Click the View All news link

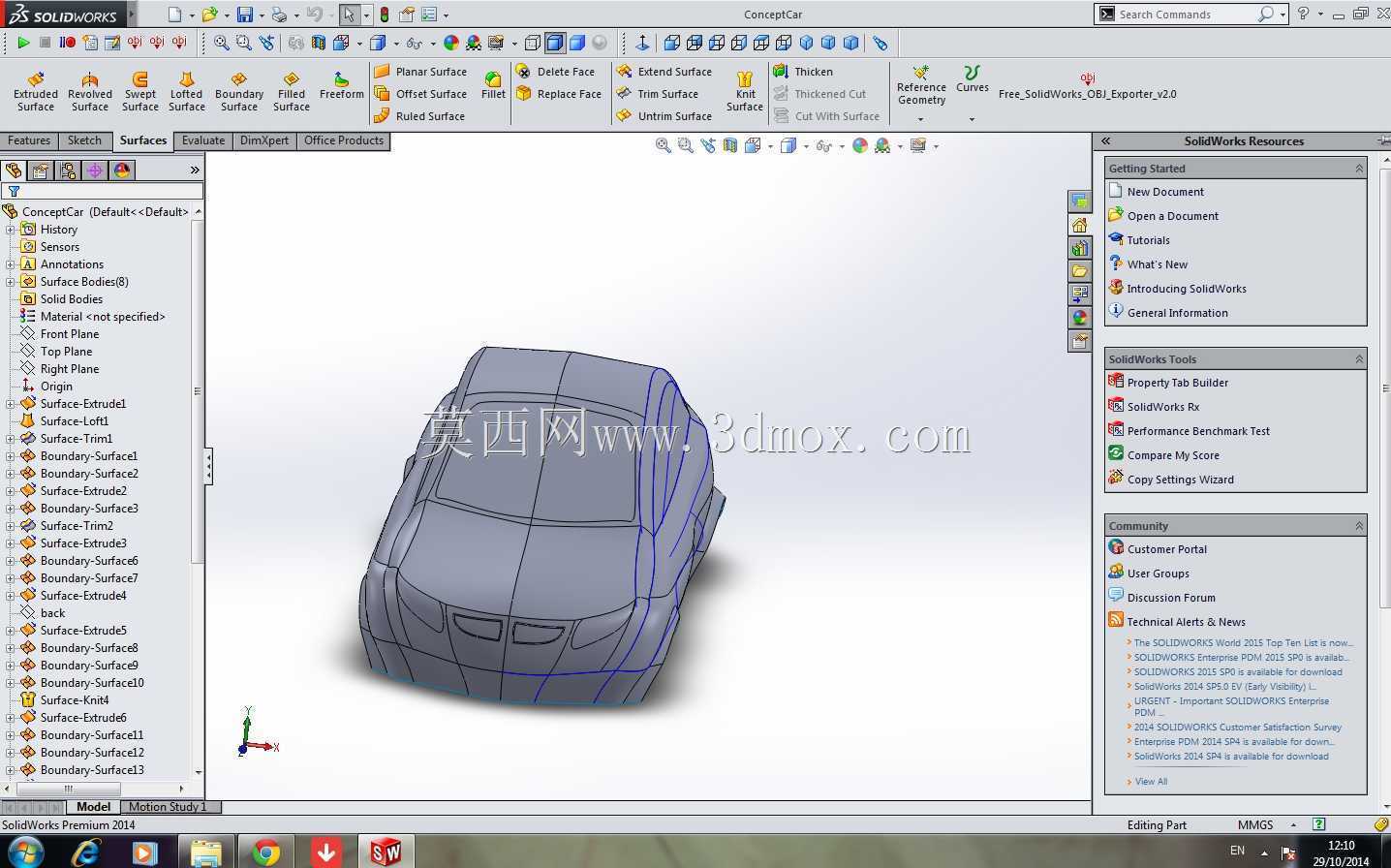coord(1151,782)
